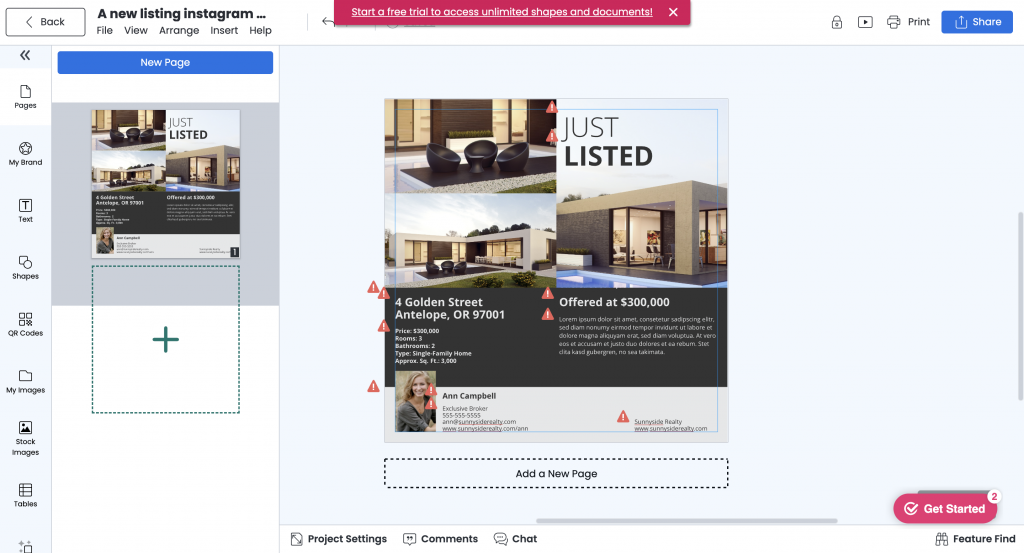Screen dimensions: 1024x553
Task: Go Back to the previous screen
Action: [45, 22]
